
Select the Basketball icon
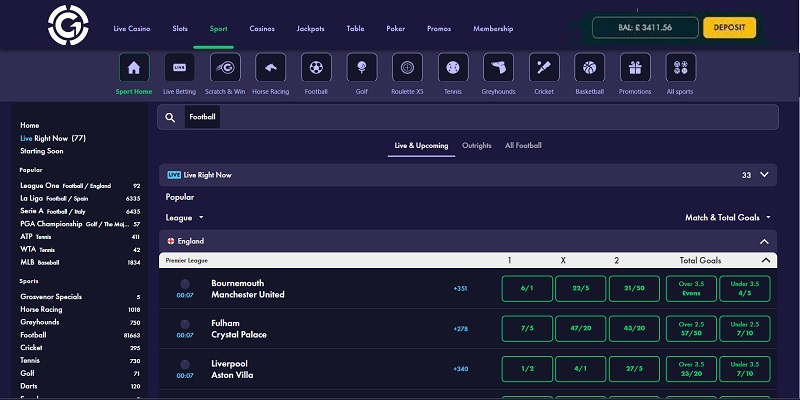tap(589, 67)
